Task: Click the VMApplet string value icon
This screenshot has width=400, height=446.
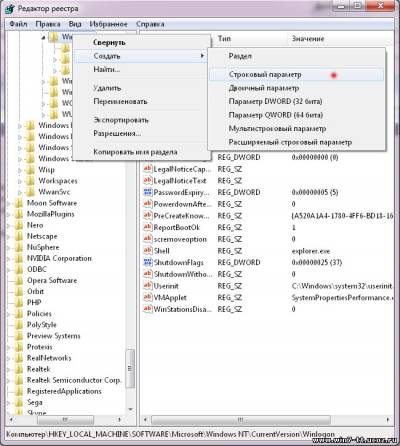Action: (x=148, y=297)
